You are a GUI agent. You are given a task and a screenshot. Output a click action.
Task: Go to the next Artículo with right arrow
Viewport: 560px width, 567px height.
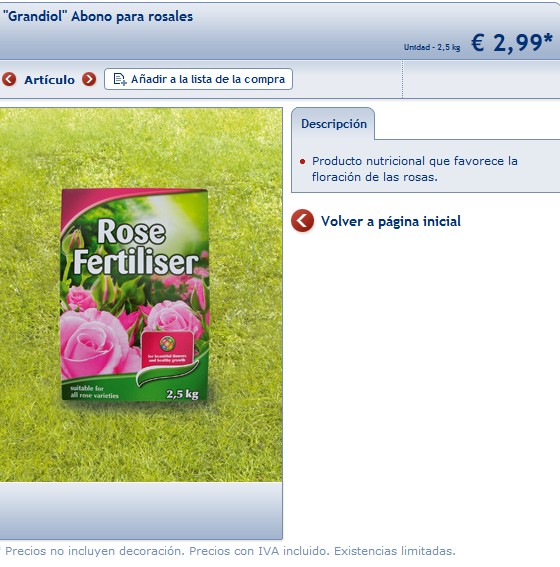point(89,79)
